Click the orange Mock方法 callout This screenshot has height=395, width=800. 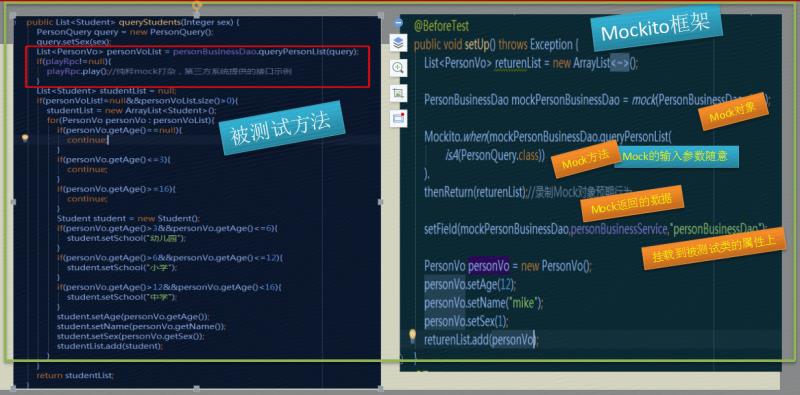pos(585,160)
